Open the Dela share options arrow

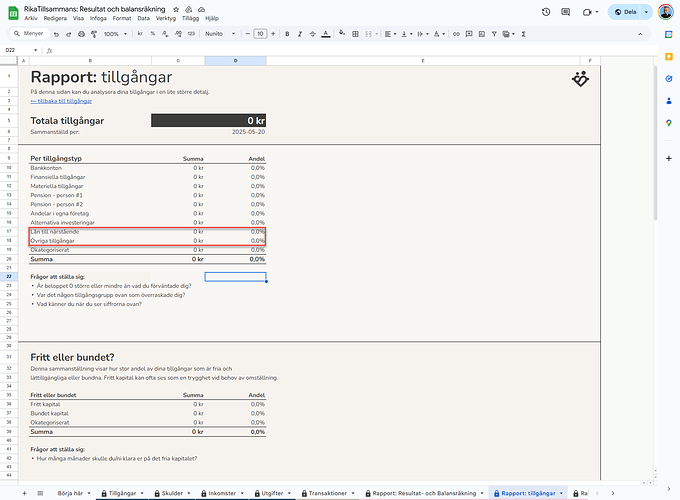click(644, 12)
